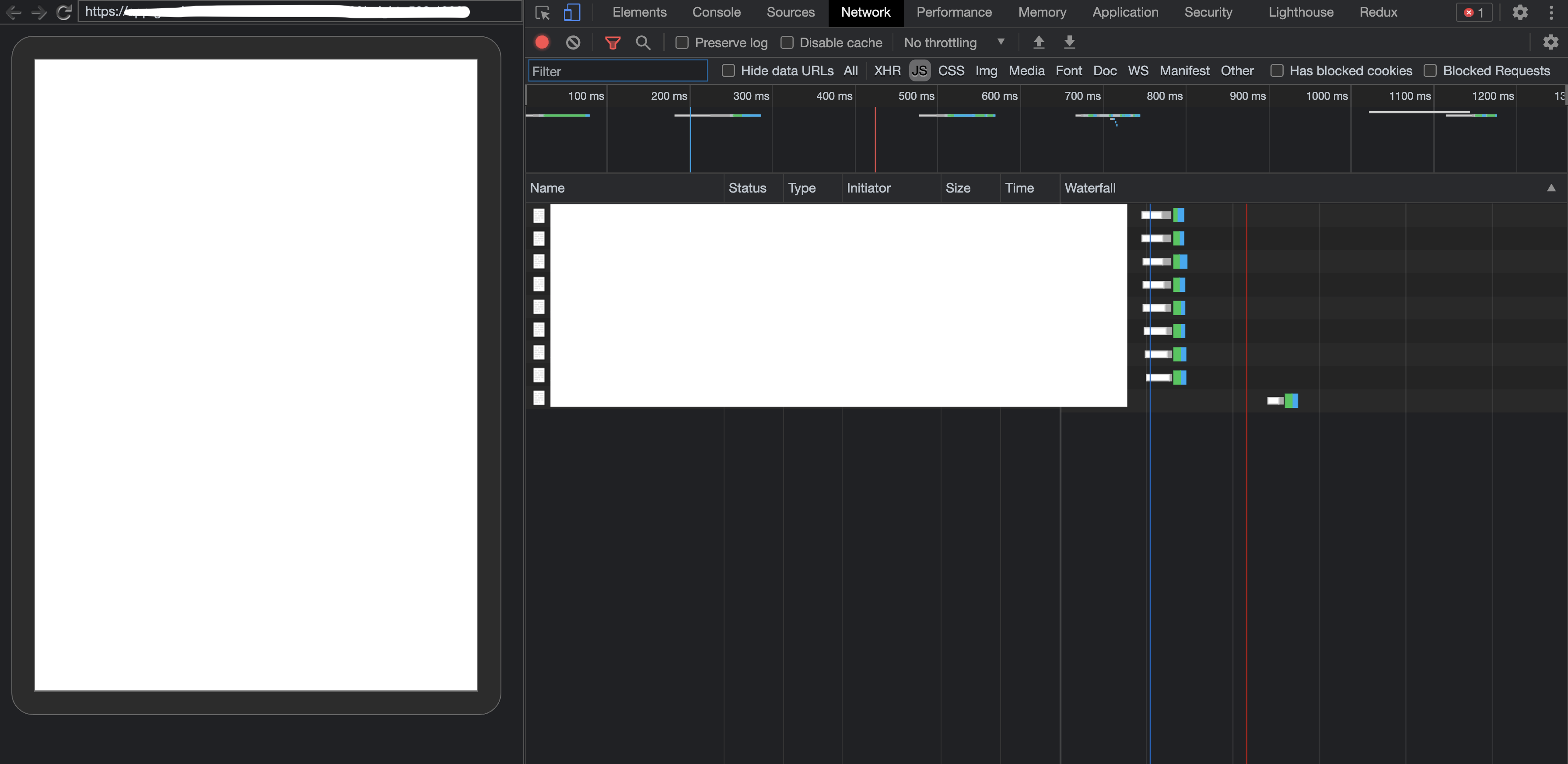
Task: Enable the Disable cache checkbox
Action: pyautogui.click(x=787, y=42)
